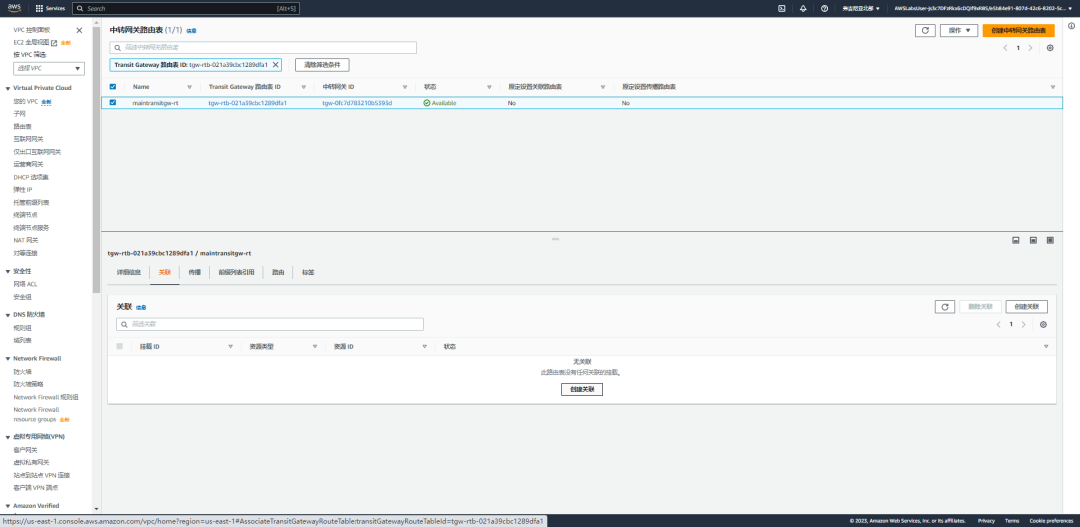This screenshot has width=1080, height=527.
Task: Open the tgw-rtb-021a39cbc1289dfa1 link
Action: (247, 103)
